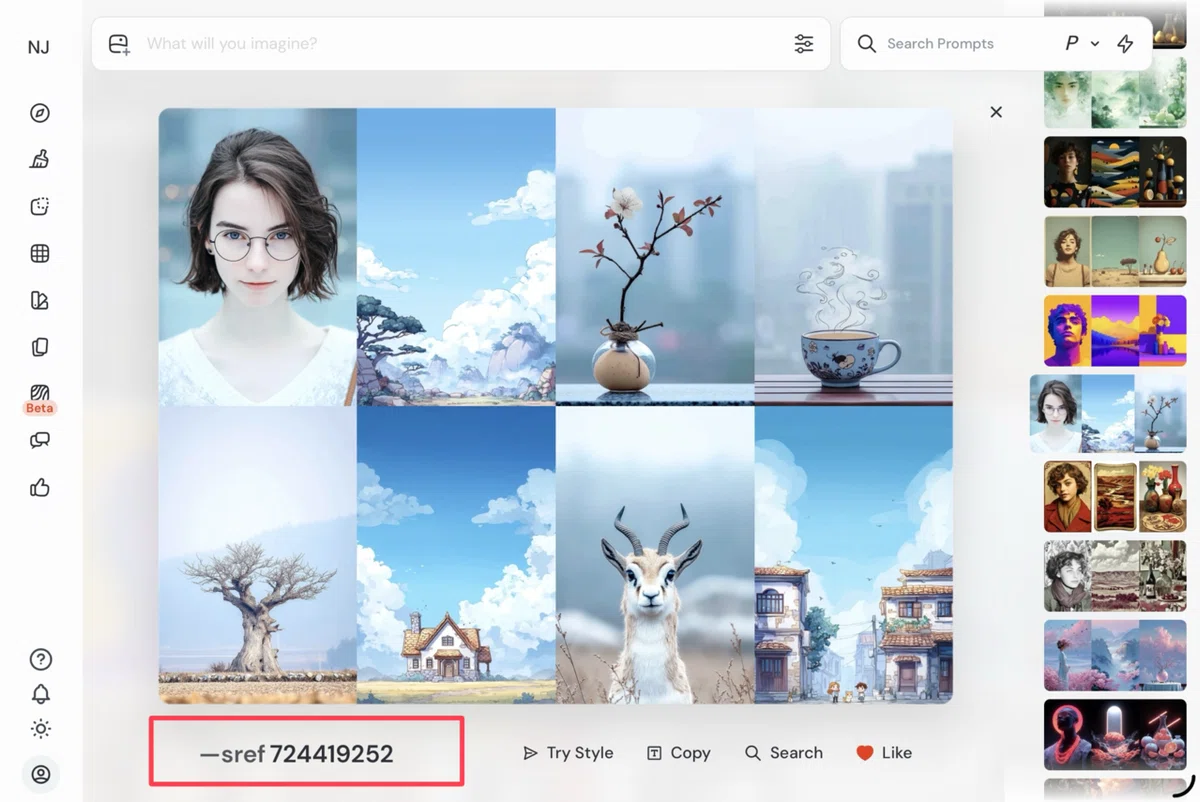Click the add image icon in prompt bar
Screen dimensions: 1200x802
(x=119, y=44)
